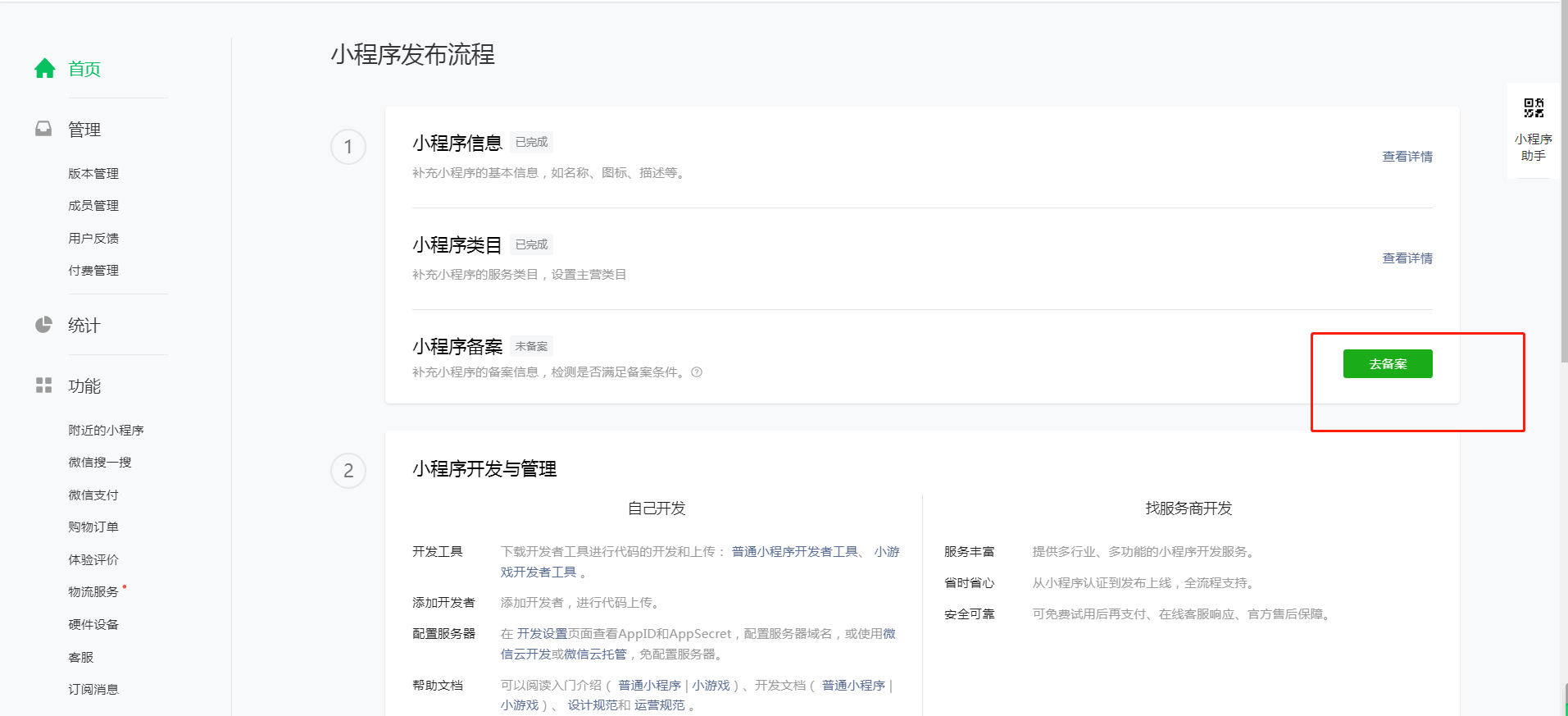This screenshot has height=716, width=1568.
Task: Open 查看详情 for 小程序信息
Action: pos(1407,157)
